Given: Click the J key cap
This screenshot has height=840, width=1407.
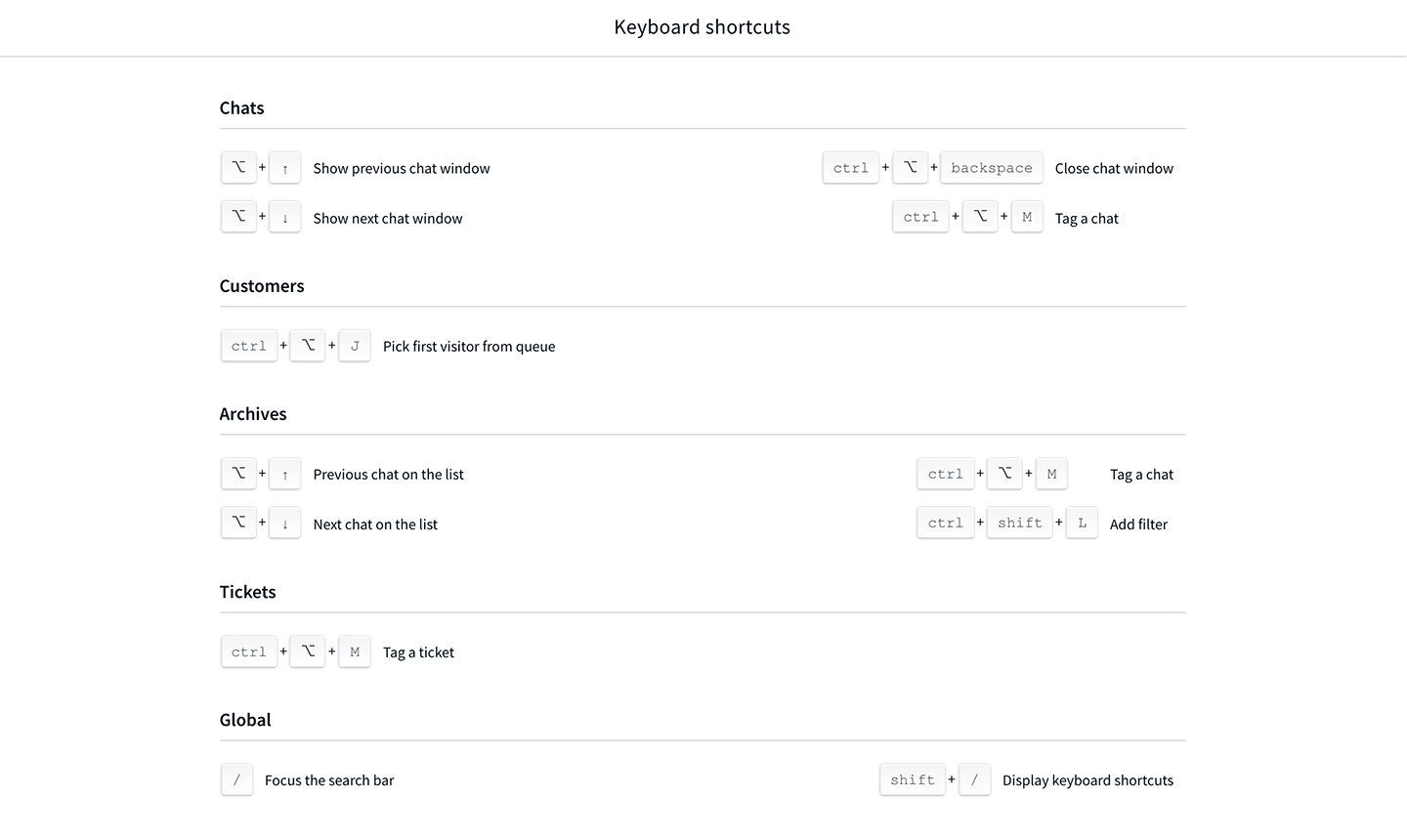Looking at the screenshot, I should [355, 346].
